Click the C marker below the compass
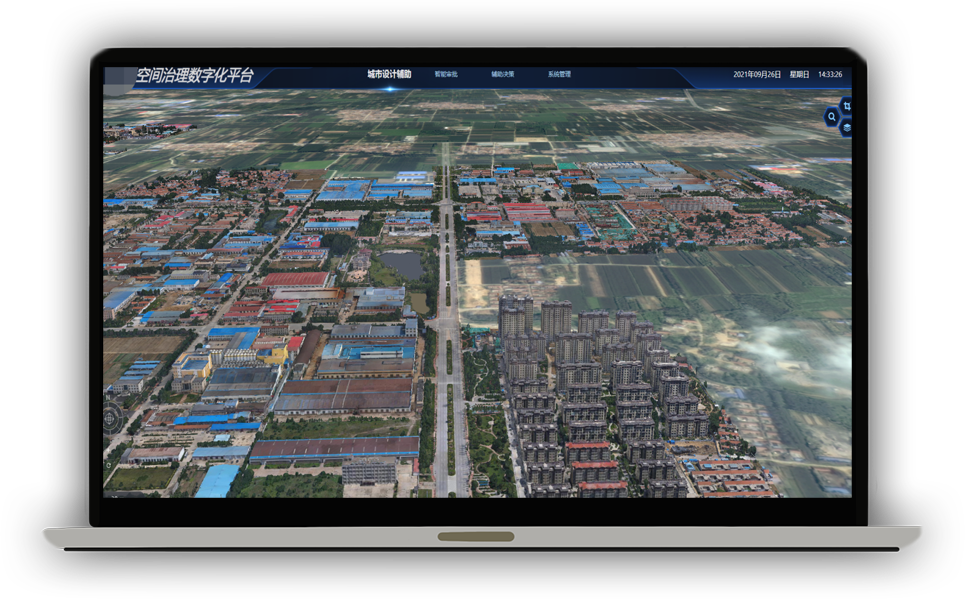 pos(109,465)
